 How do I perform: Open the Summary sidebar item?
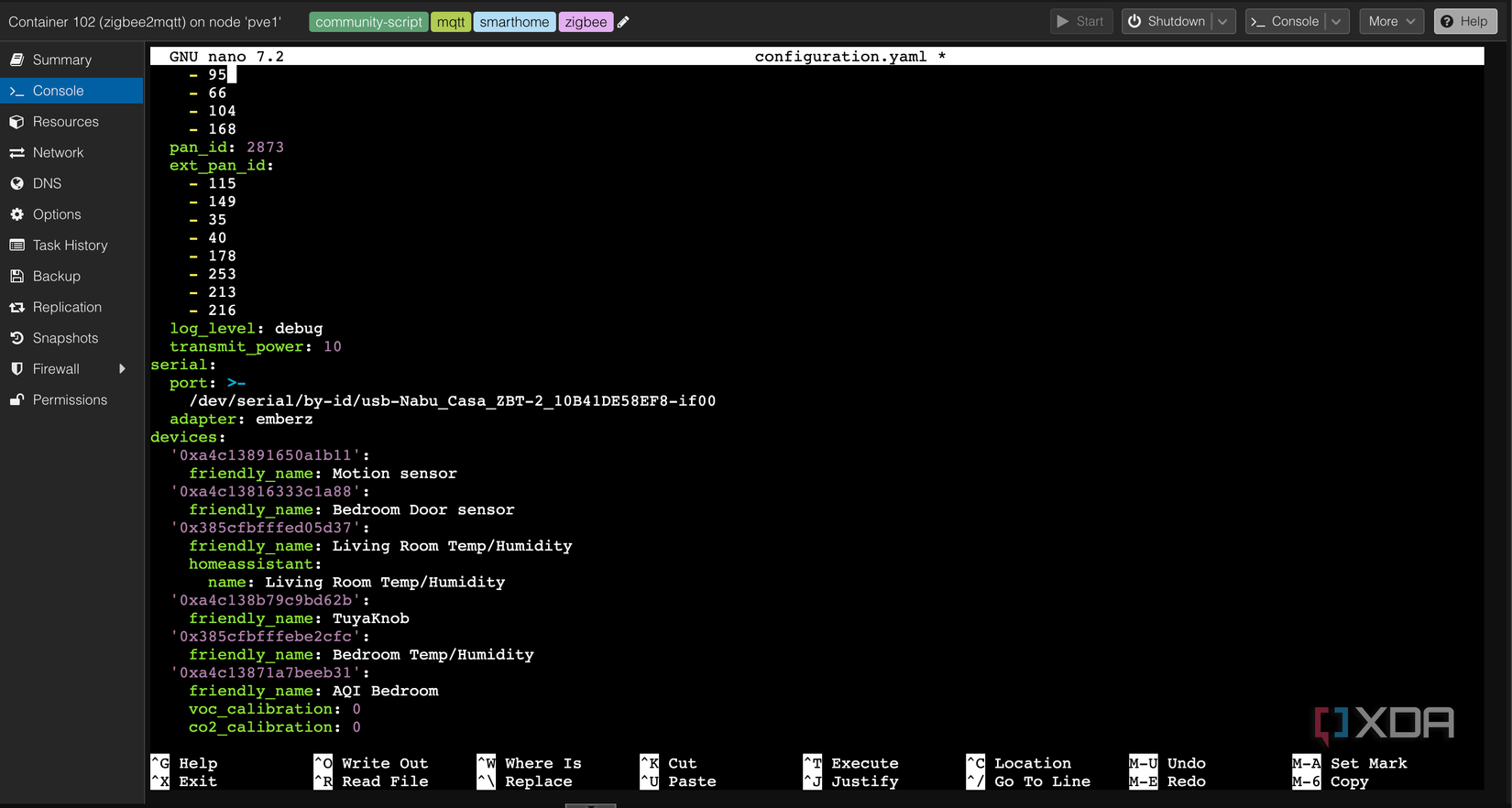coord(71,60)
